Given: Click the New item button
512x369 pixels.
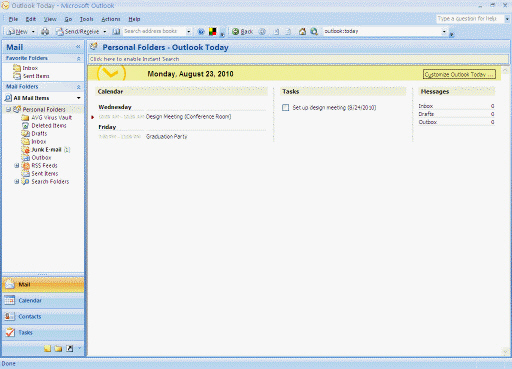Looking at the screenshot, I should coord(17,32).
